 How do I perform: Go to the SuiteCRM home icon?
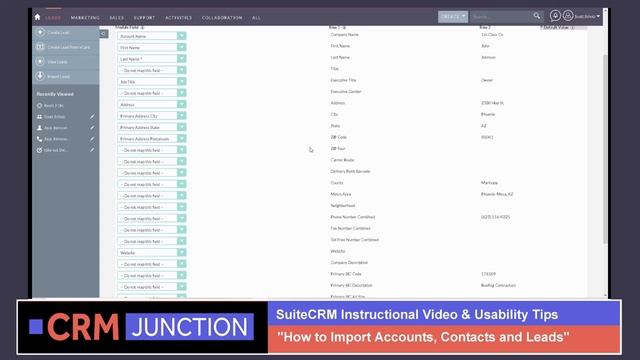pos(38,17)
